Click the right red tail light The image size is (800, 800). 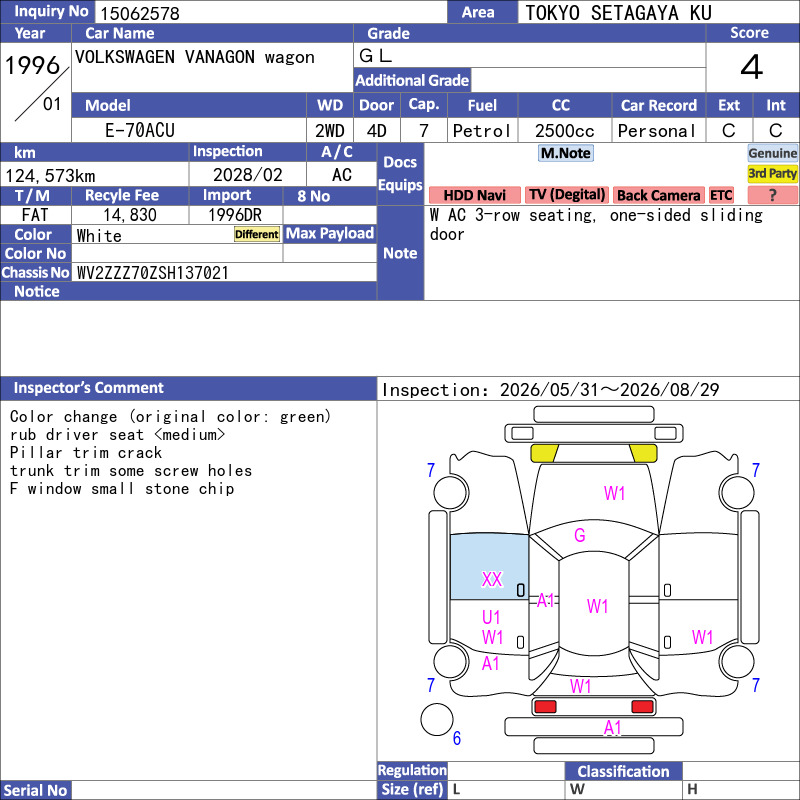pyautogui.click(x=642, y=707)
